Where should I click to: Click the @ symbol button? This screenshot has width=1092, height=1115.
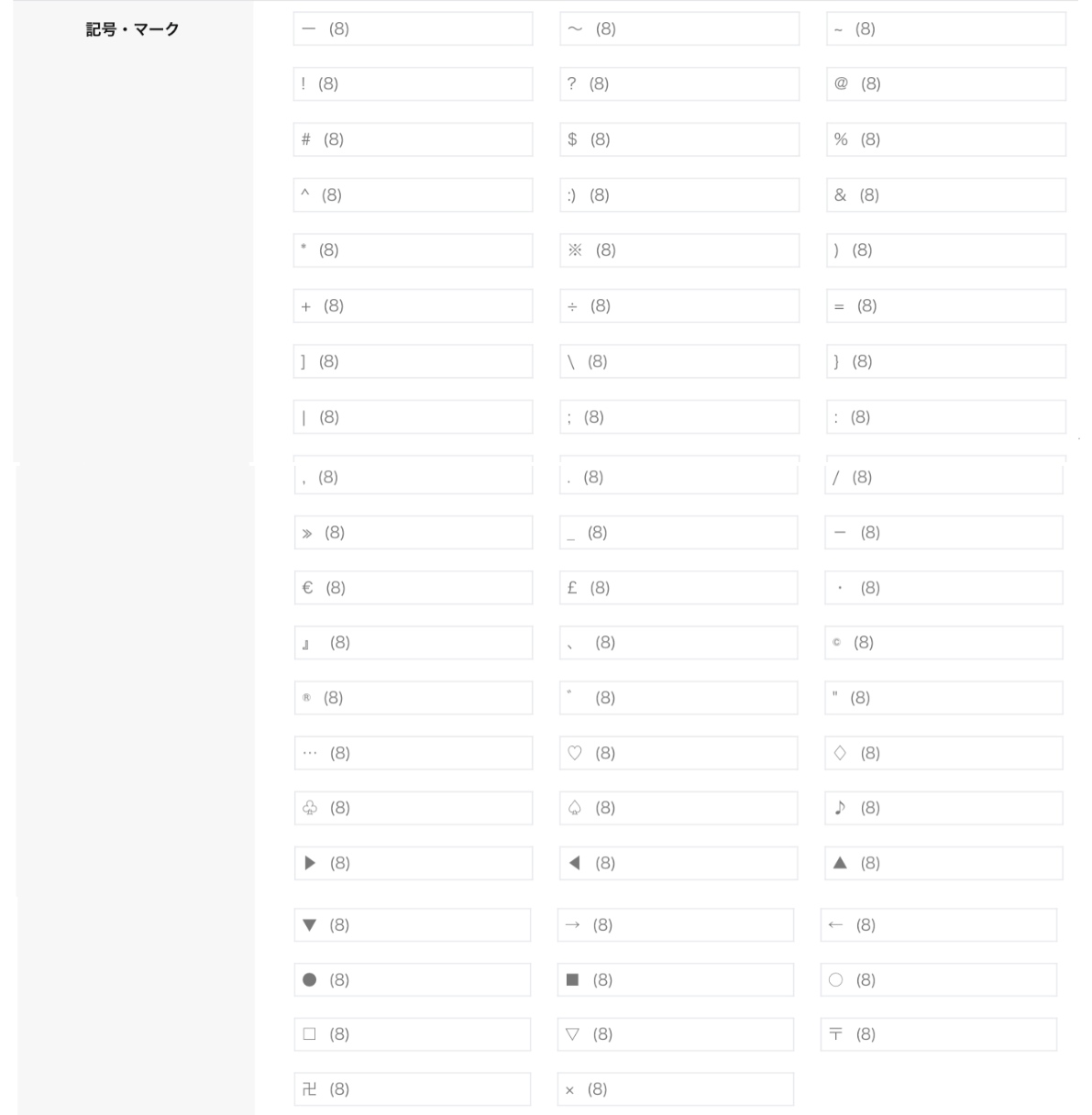coord(945,84)
